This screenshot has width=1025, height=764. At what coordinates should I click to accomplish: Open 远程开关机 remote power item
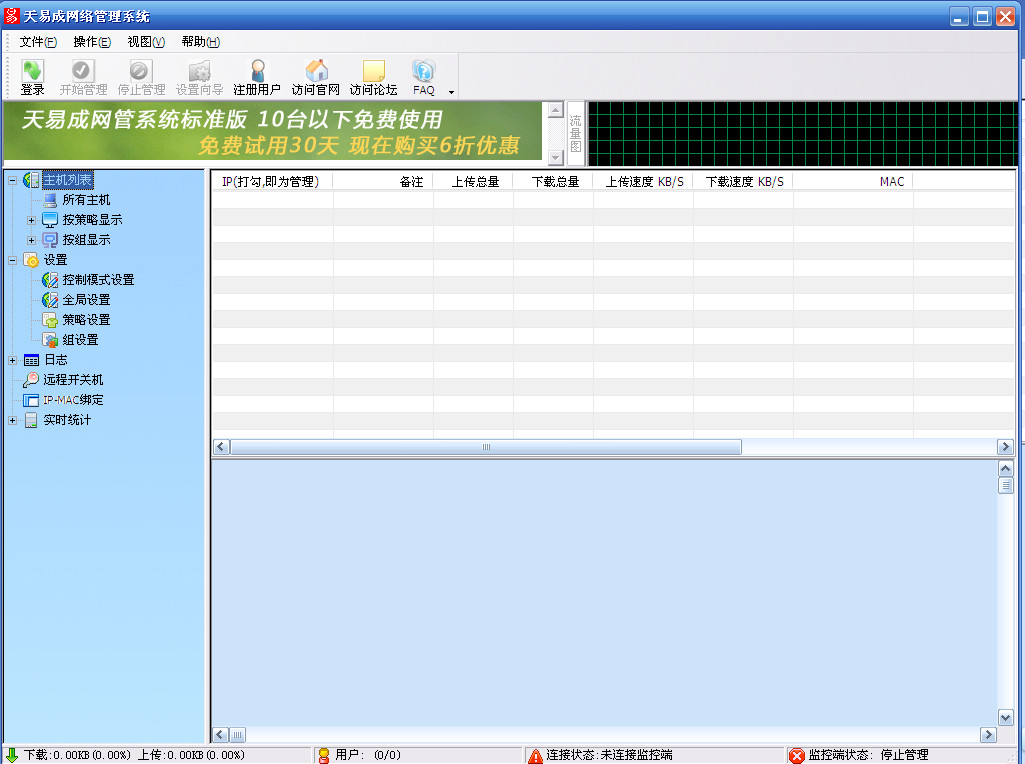tap(72, 380)
